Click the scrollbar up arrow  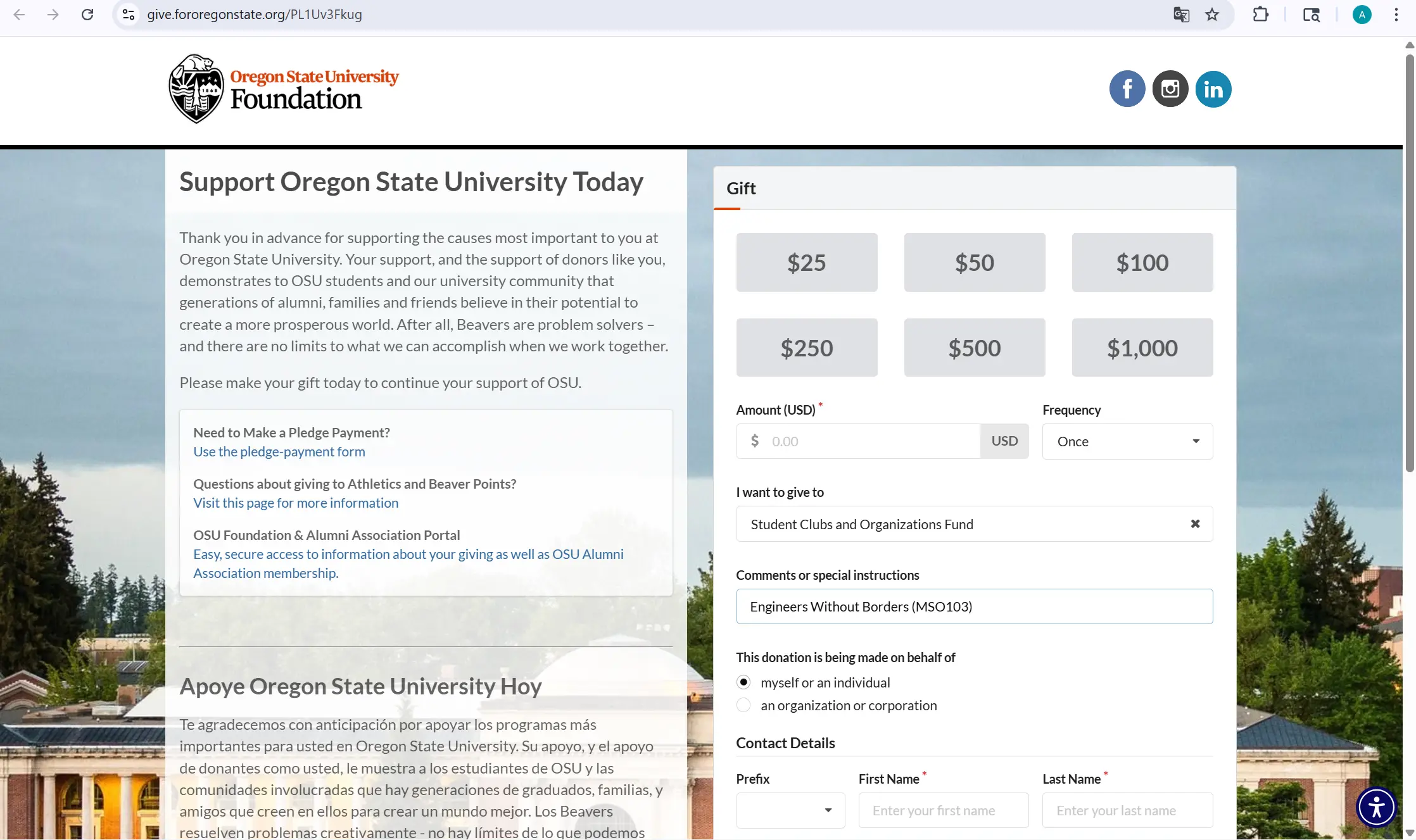pos(1409,45)
